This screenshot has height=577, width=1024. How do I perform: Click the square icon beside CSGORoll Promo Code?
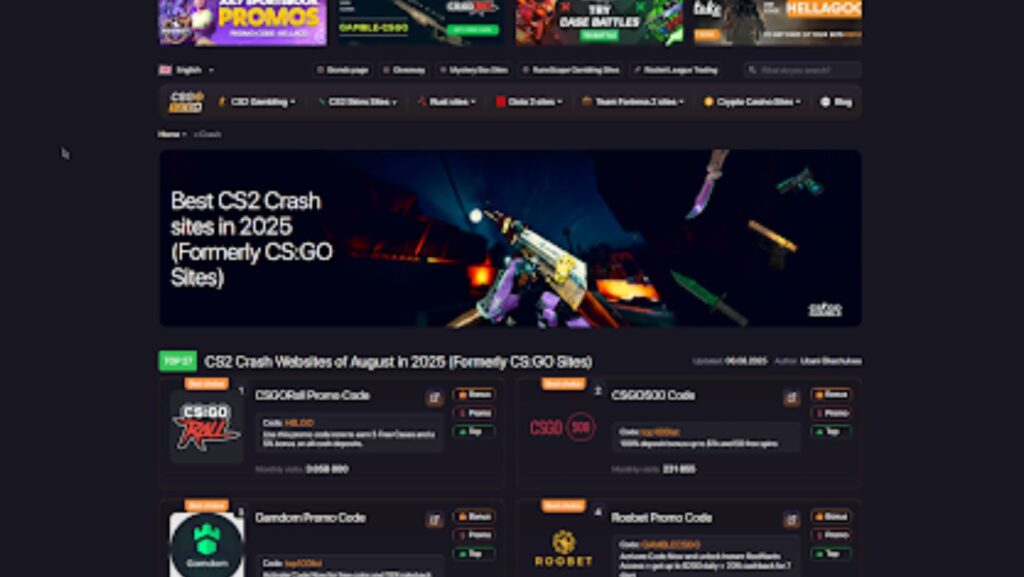pyautogui.click(x=434, y=398)
